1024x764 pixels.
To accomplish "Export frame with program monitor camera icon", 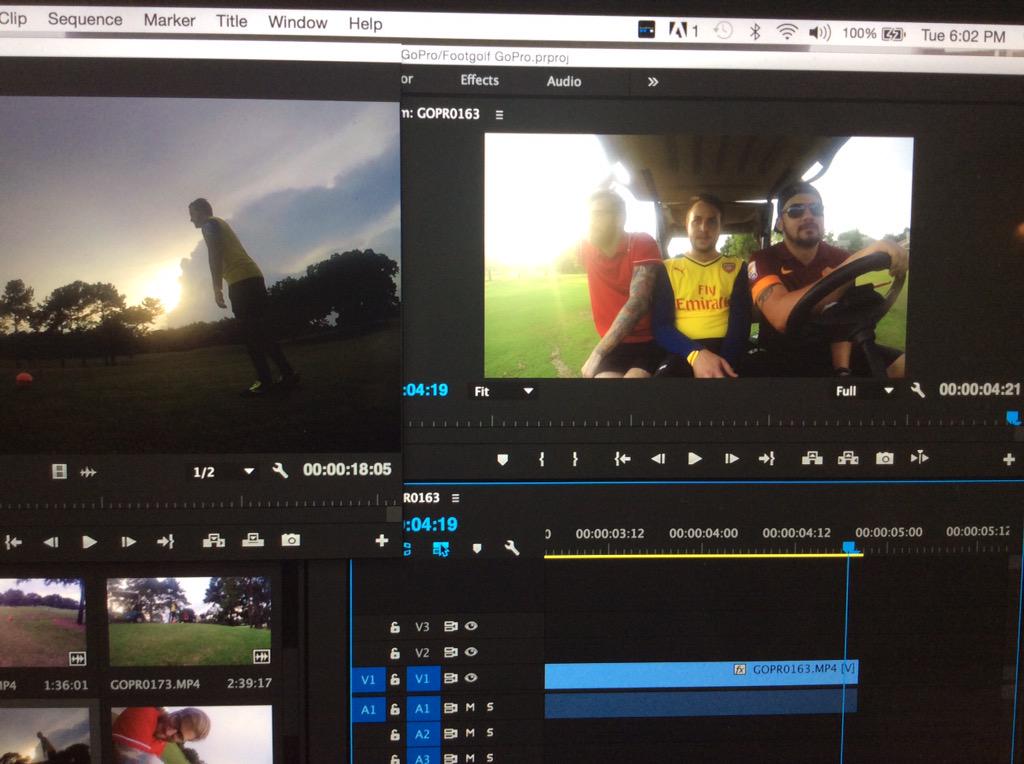I will [x=884, y=458].
